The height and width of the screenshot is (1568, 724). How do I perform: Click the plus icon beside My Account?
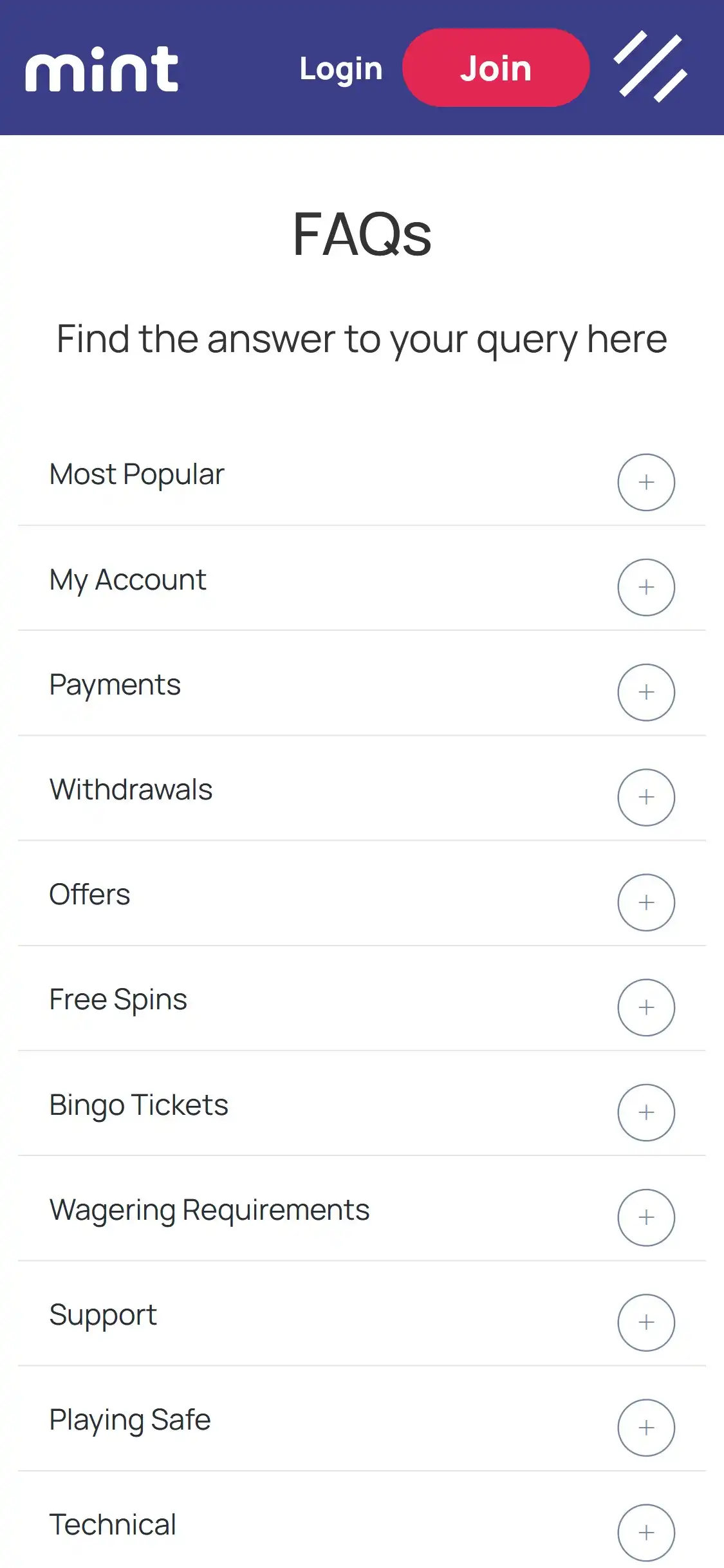coord(646,587)
